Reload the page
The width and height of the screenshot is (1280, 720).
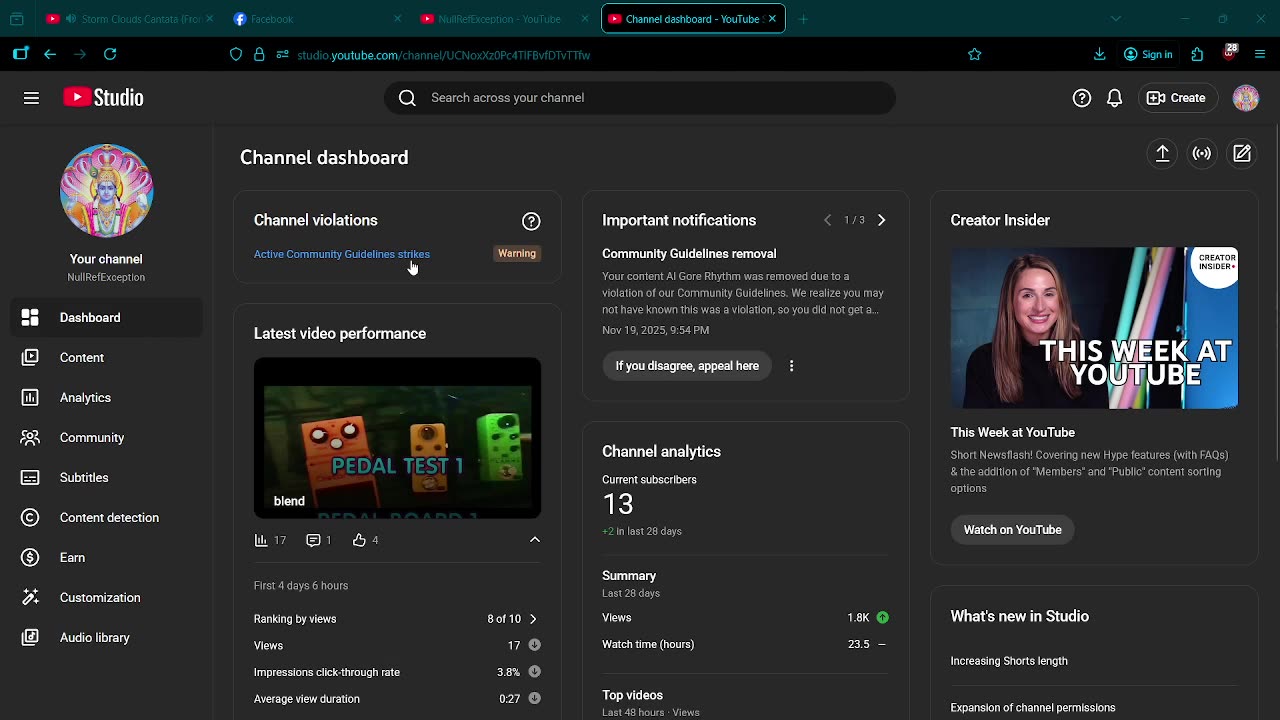tap(110, 54)
